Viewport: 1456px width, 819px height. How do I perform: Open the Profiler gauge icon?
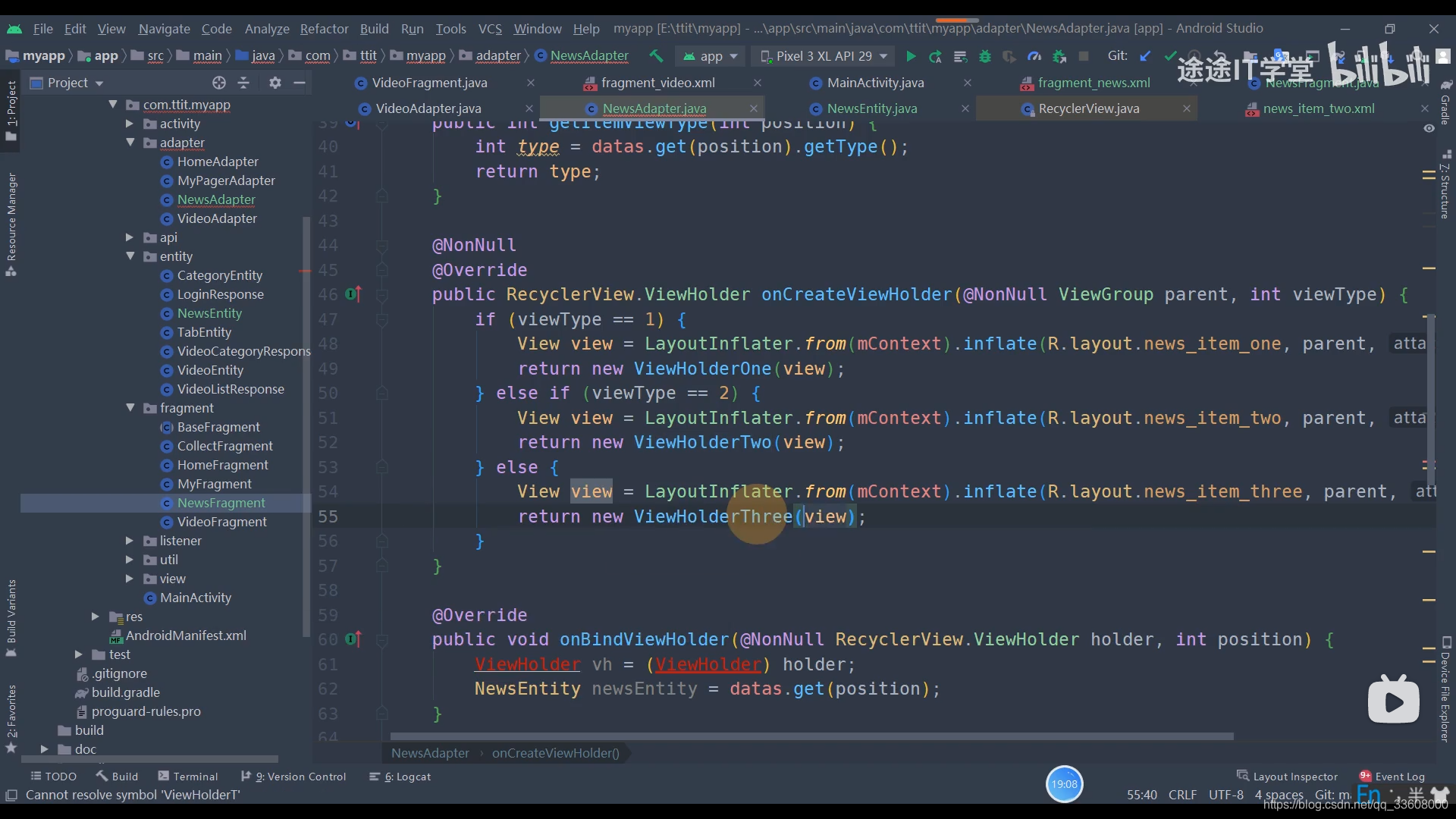pyautogui.click(x=1034, y=56)
